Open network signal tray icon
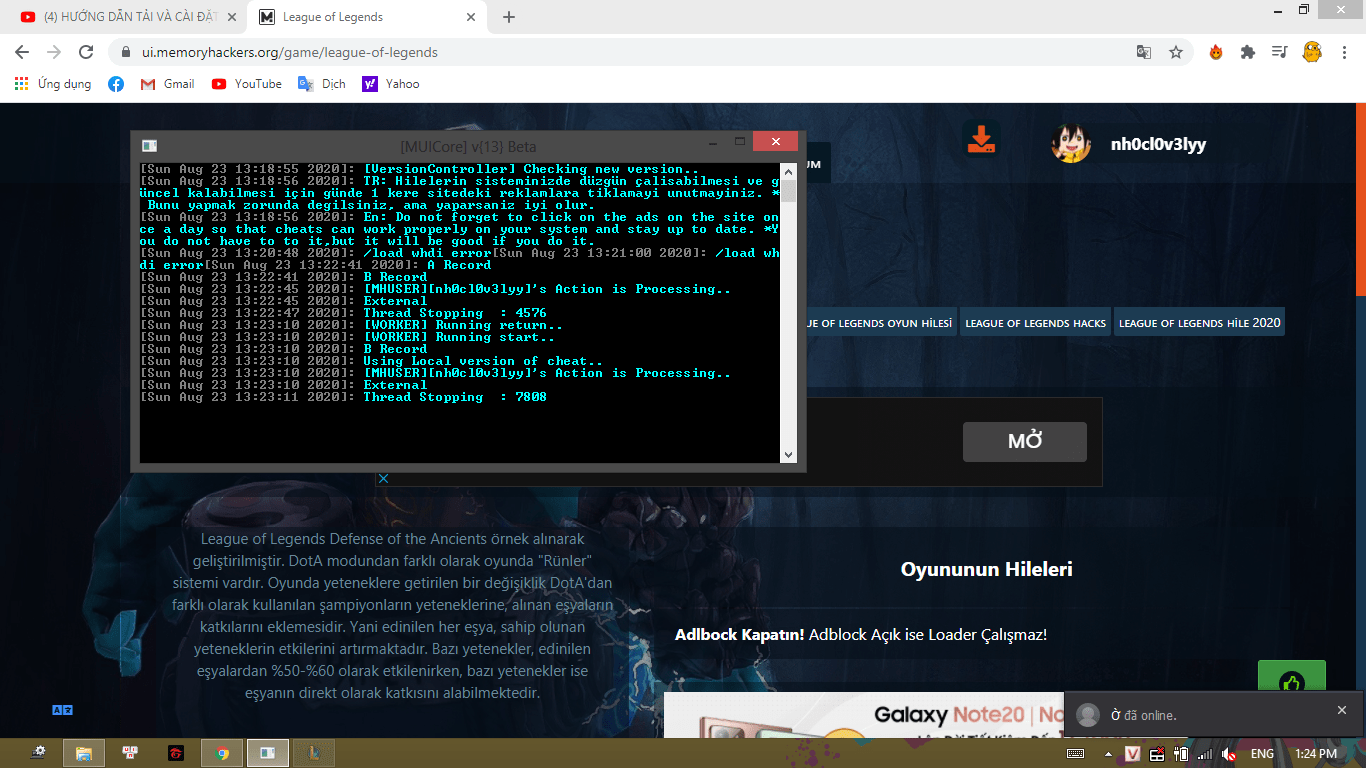 tap(1205, 753)
